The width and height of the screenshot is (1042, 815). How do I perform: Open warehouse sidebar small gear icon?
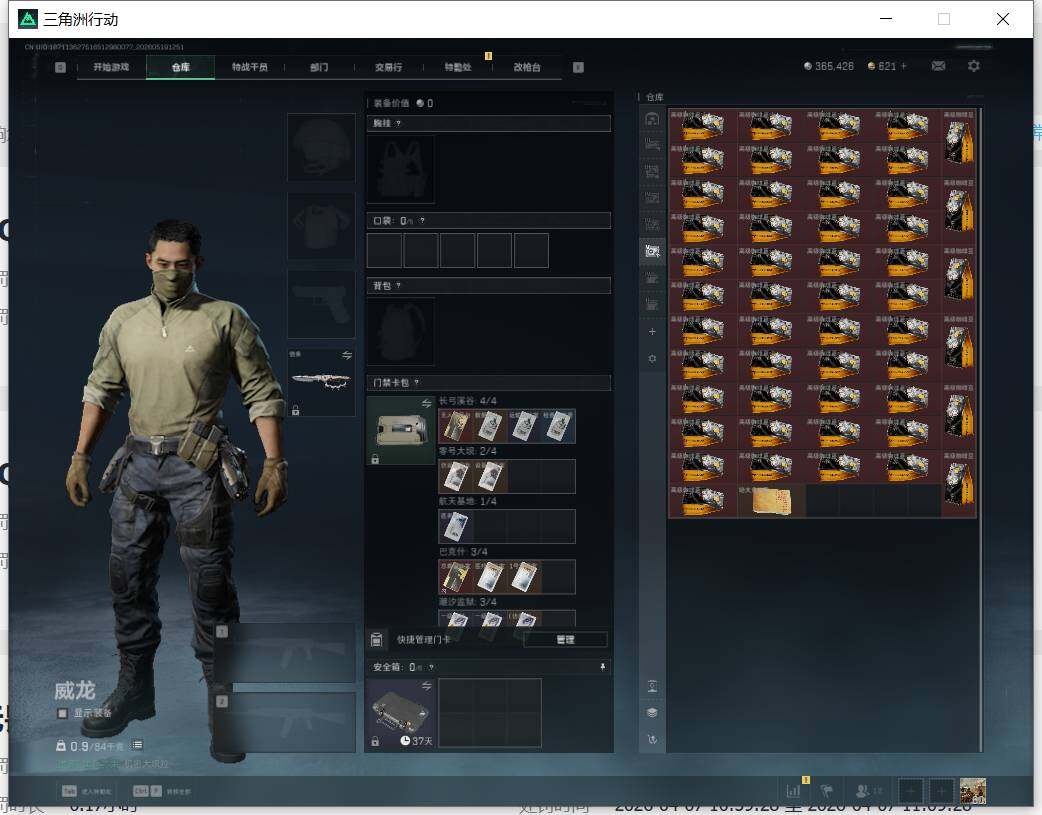pyautogui.click(x=652, y=358)
